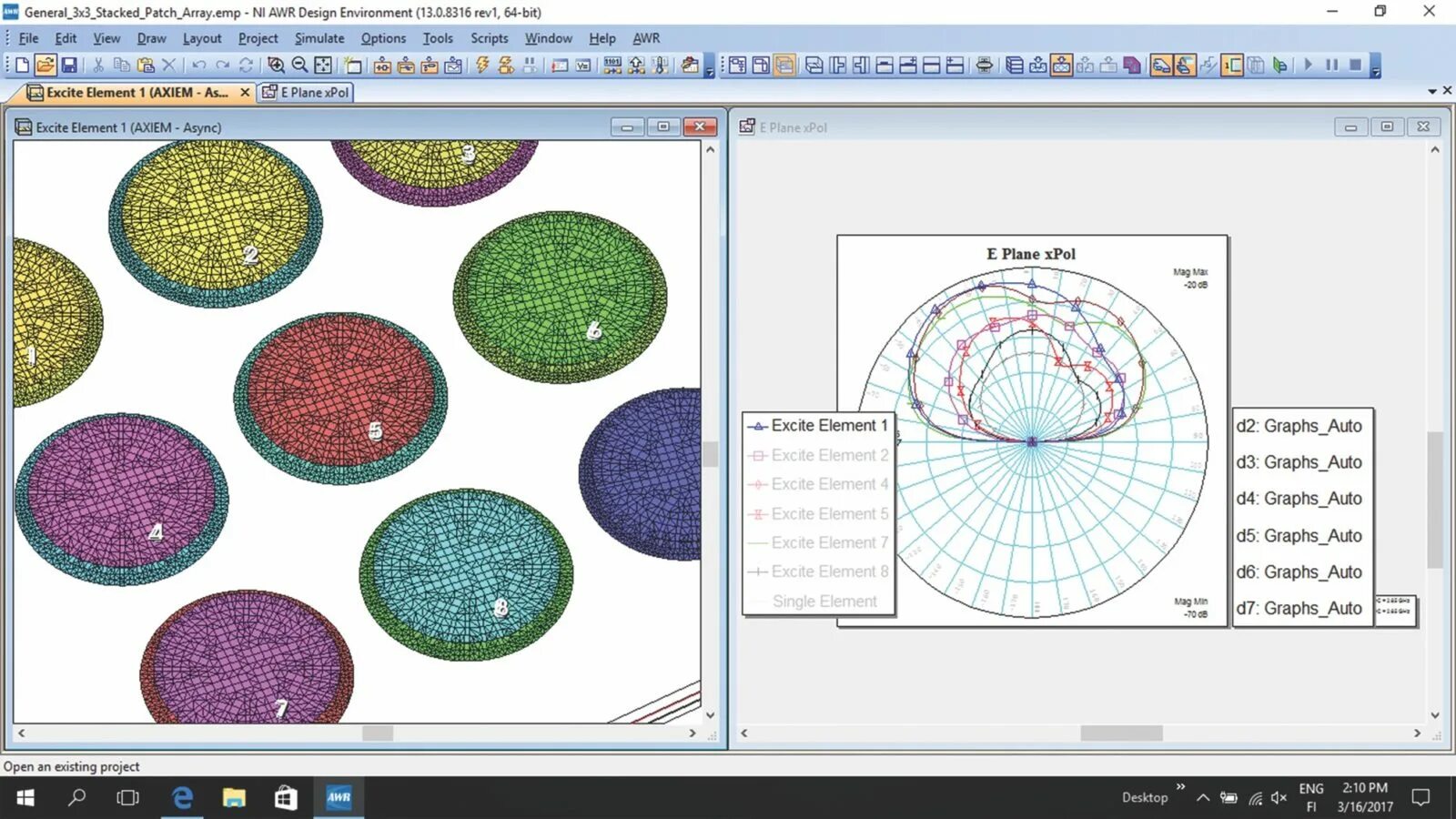Click the thermometer toolbar icon

coord(660,65)
